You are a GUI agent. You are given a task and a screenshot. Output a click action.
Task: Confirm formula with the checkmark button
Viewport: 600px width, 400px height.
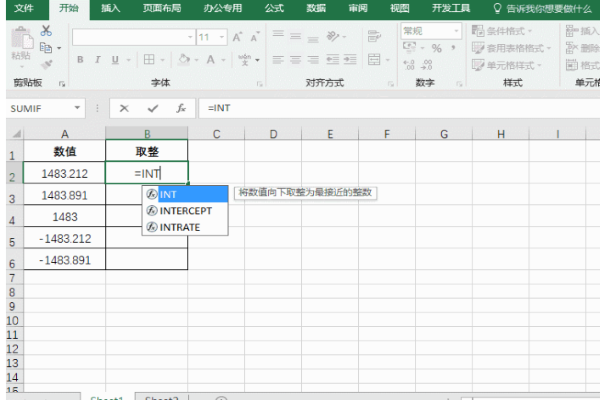point(153,108)
